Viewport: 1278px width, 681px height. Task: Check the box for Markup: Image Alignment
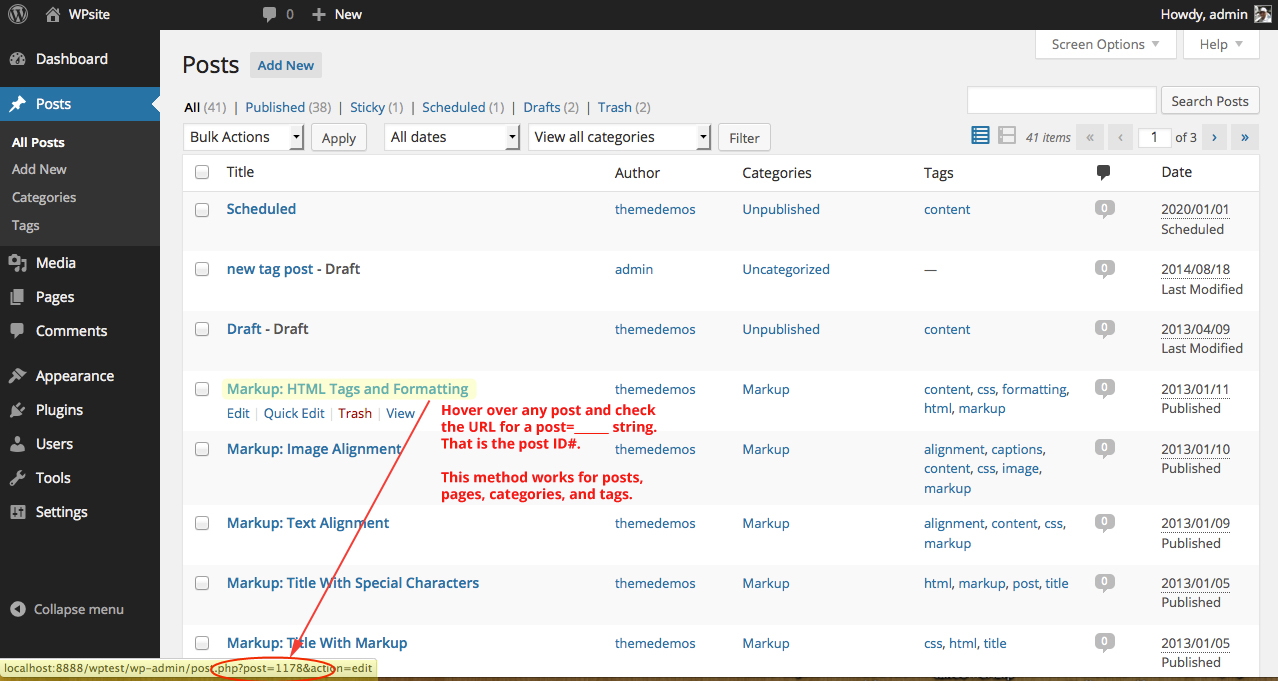pos(202,449)
